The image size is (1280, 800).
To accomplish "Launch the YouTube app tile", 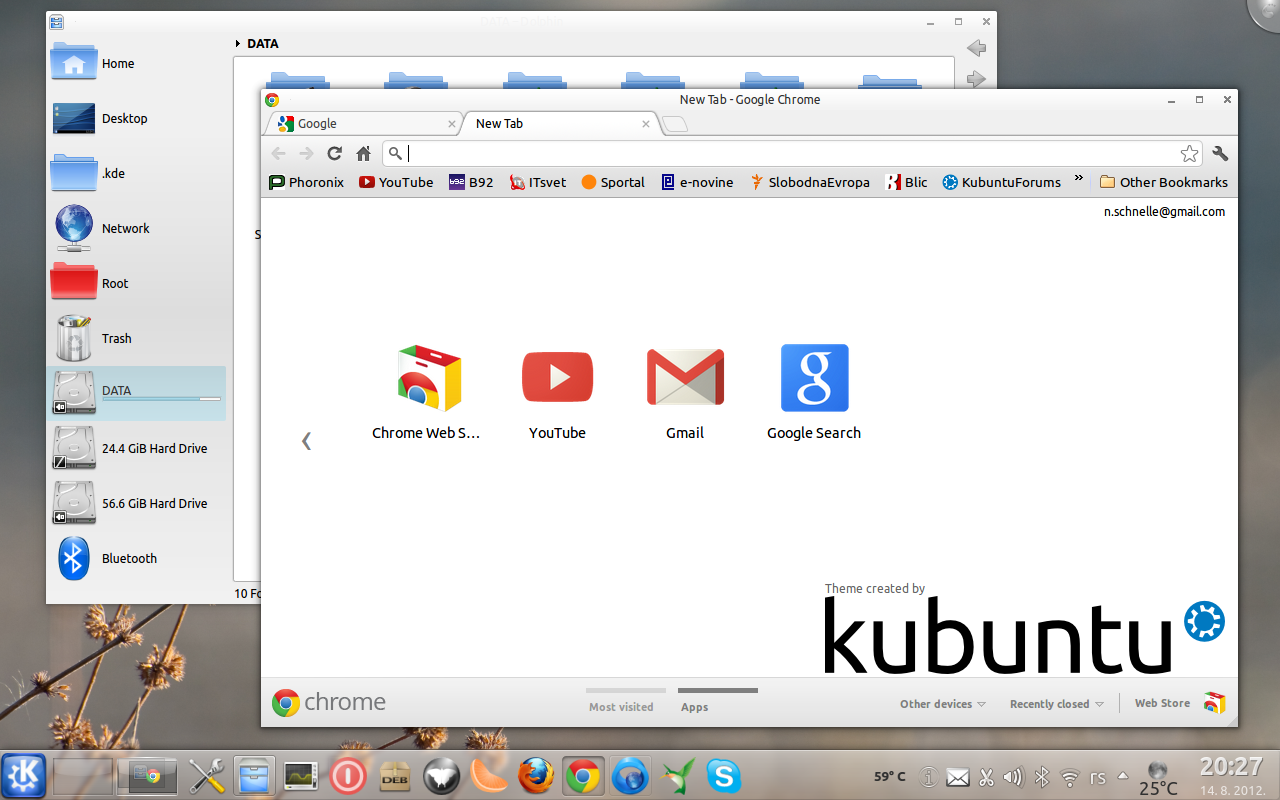I will coord(557,392).
